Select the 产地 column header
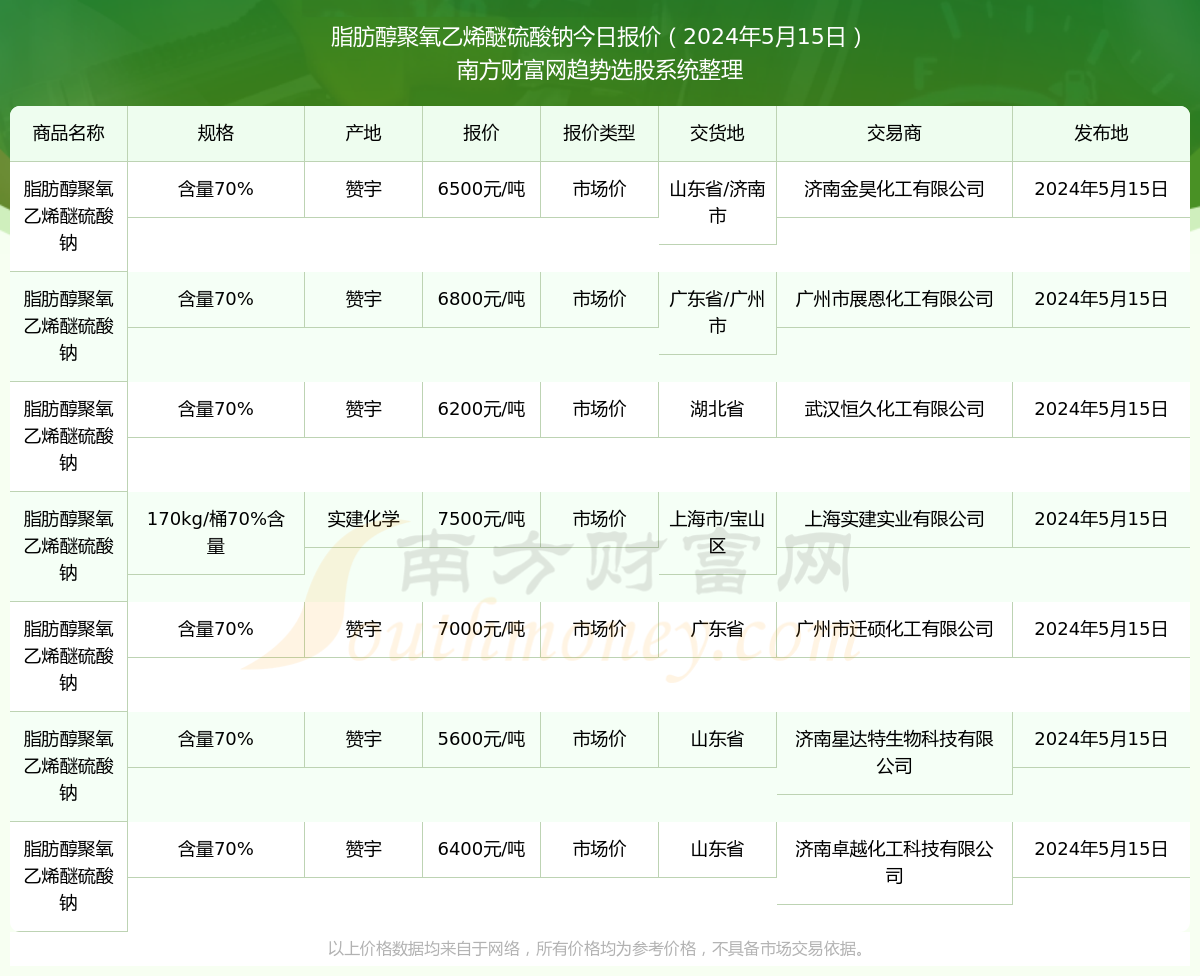 tap(364, 133)
